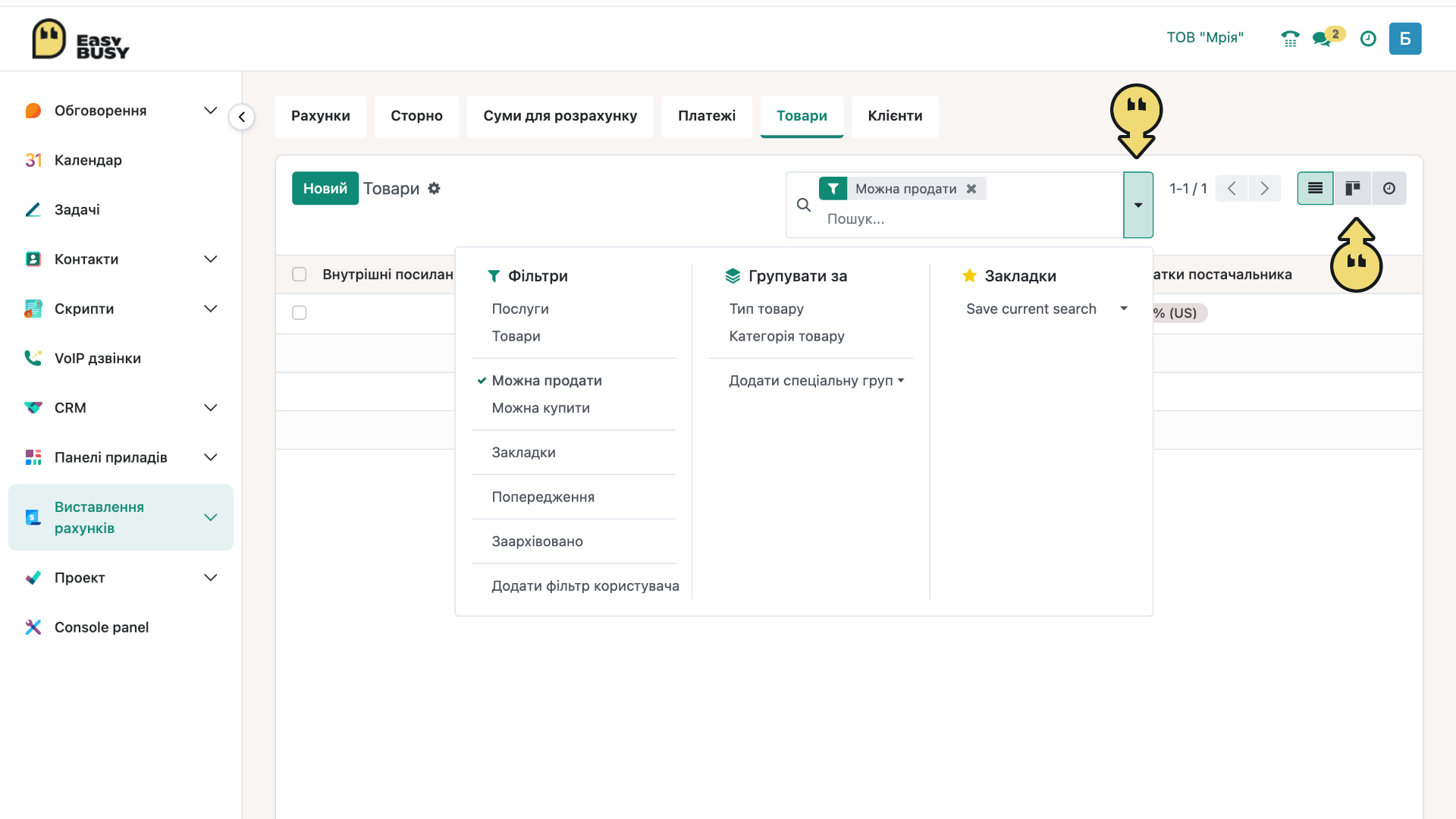Enable the Послуги filter
Viewport: 1456px width, 819px height.
[520, 309]
